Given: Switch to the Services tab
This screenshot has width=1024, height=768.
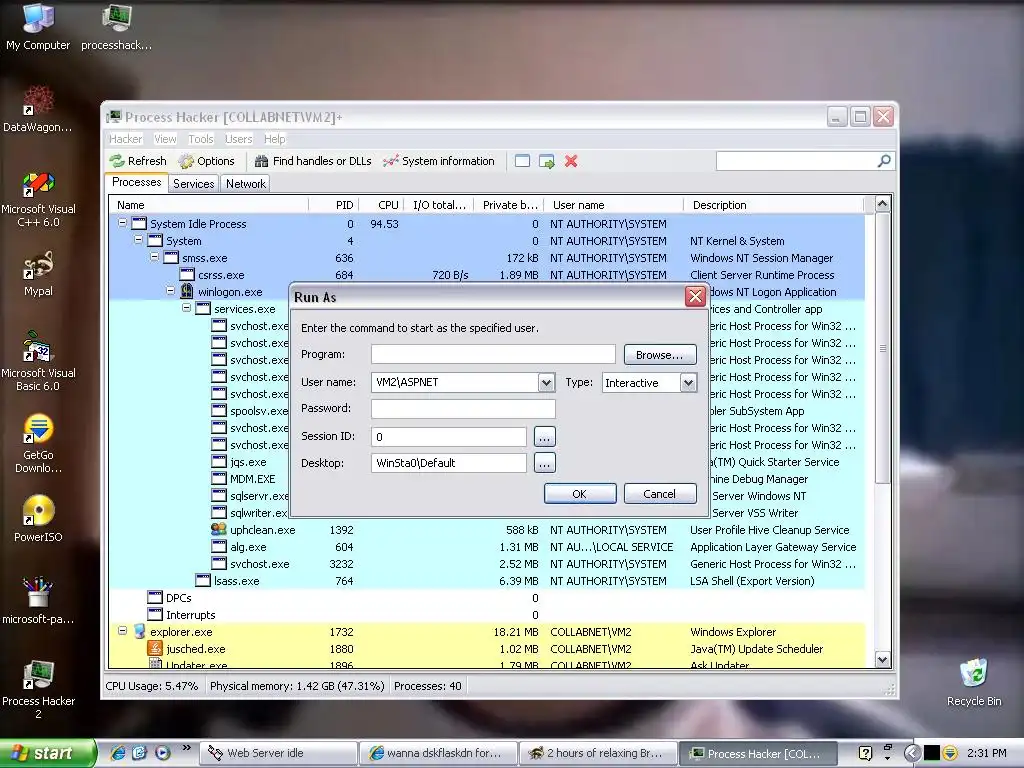Looking at the screenshot, I should coord(193,184).
